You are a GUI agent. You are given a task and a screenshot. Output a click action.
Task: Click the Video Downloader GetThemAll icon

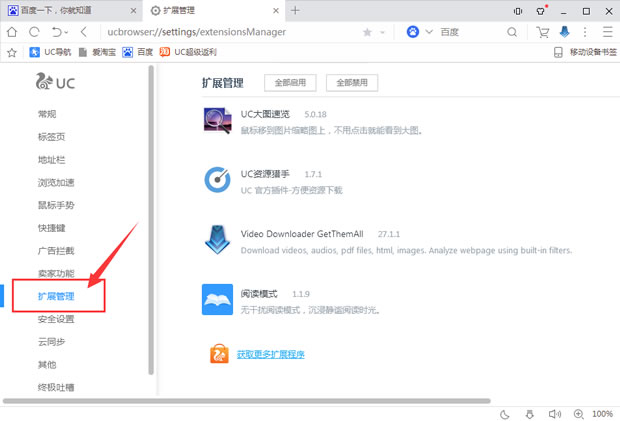pos(217,239)
